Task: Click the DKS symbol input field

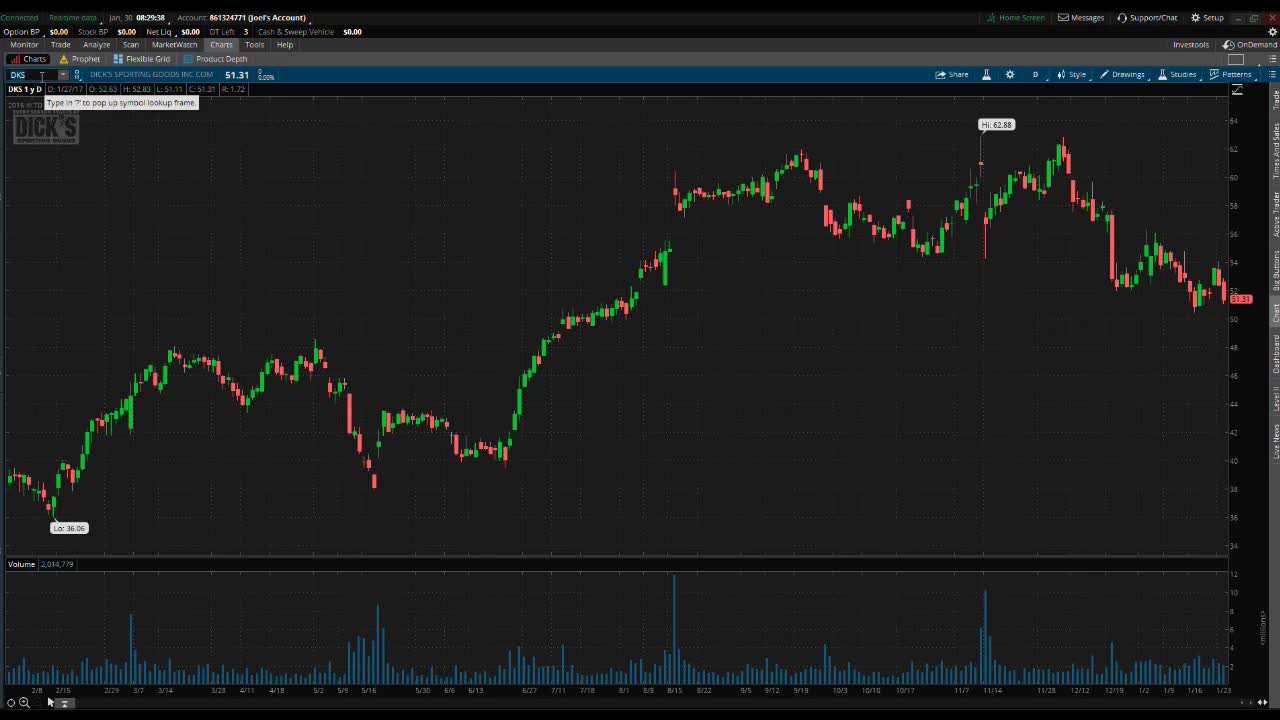Action: (x=32, y=75)
